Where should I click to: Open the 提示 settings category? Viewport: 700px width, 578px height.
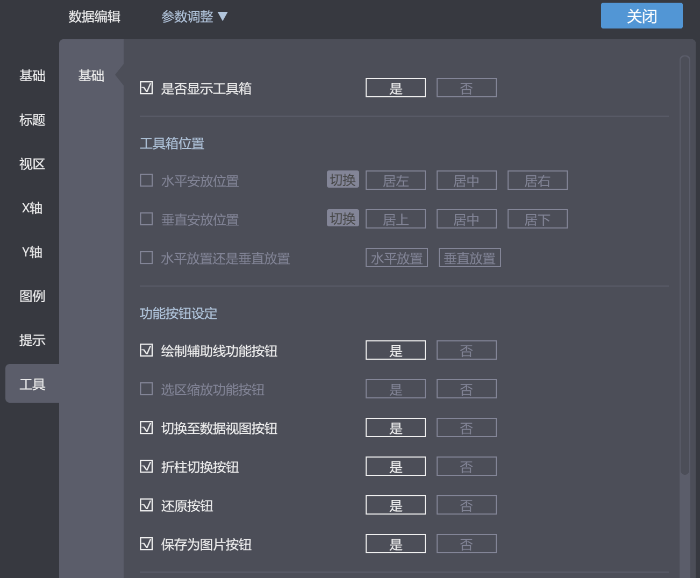[32, 340]
